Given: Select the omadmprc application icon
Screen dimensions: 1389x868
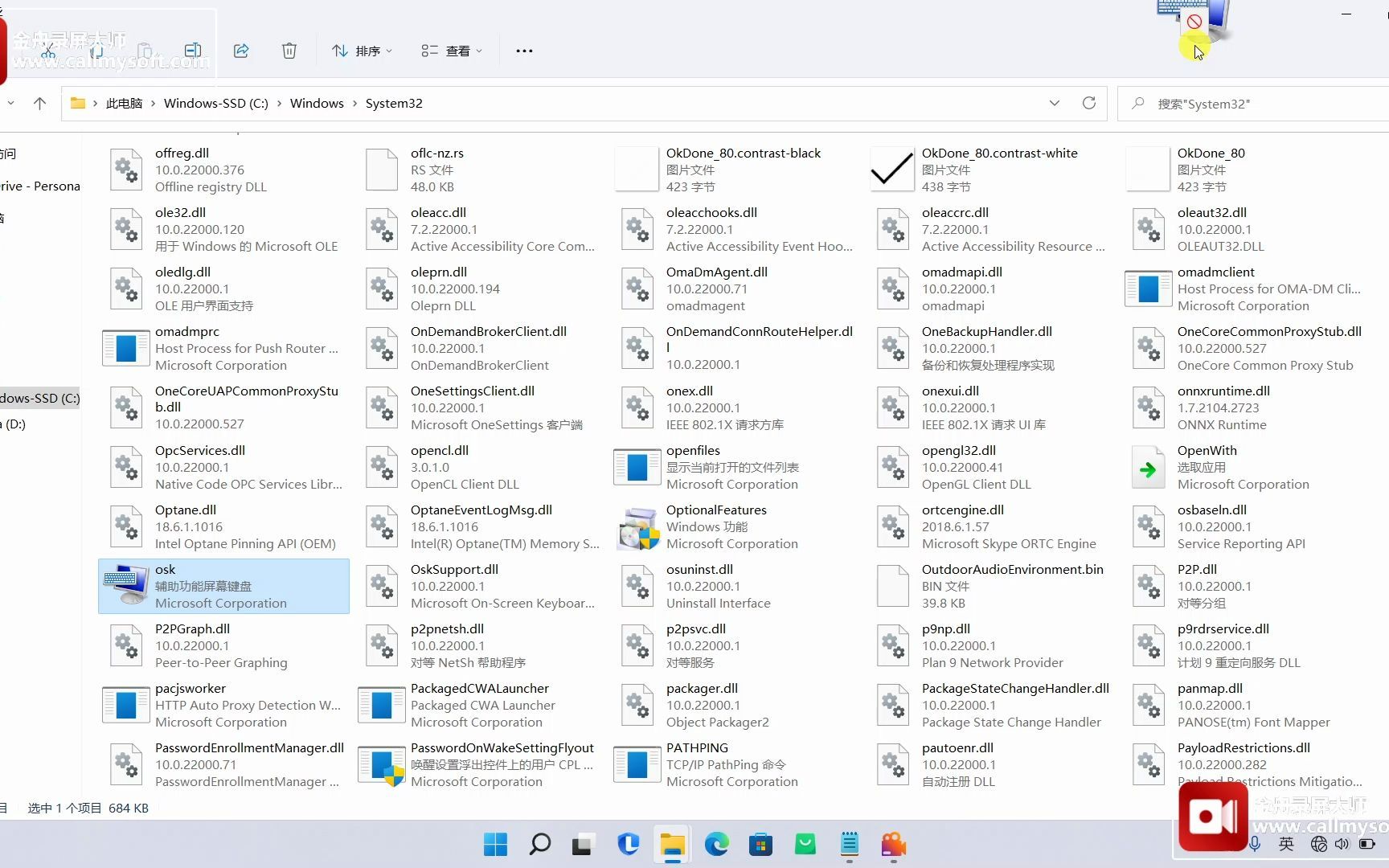Looking at the screenshot, I should pyautogui.click(x=126, y=348).
